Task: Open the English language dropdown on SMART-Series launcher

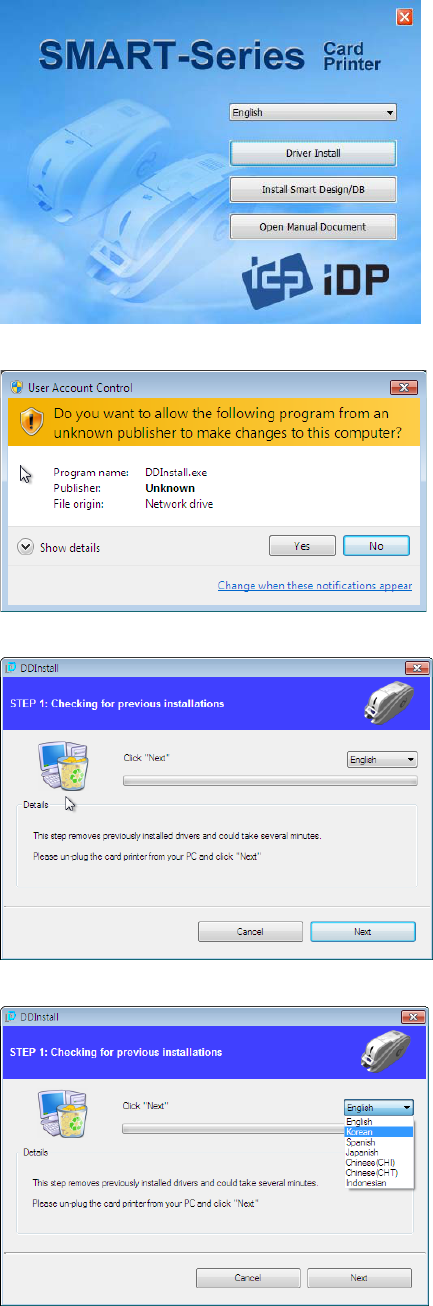Action: (x=313, y=113)
